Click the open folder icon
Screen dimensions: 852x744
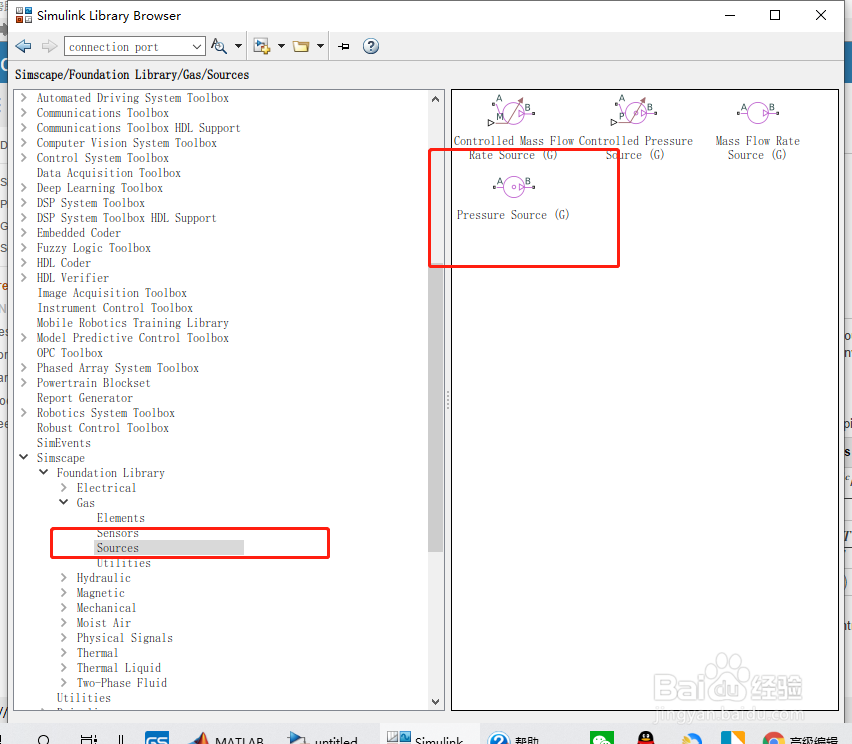click(x=301, y=46)
